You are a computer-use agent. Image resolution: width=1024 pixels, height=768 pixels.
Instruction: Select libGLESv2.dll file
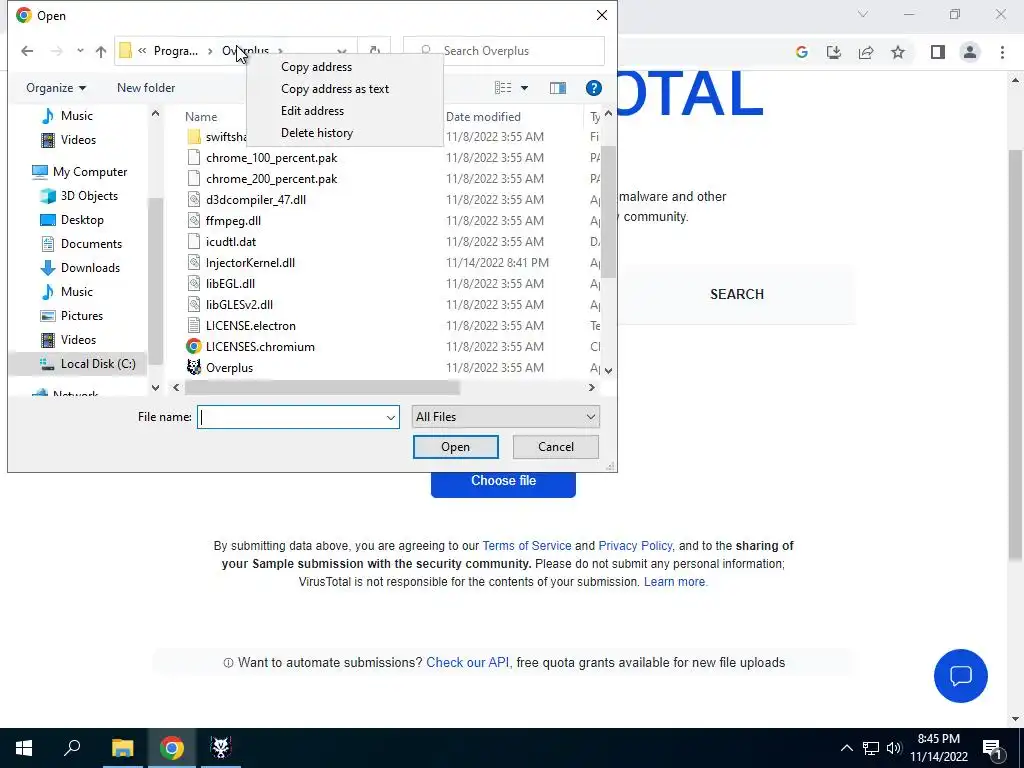click(239, 304)
